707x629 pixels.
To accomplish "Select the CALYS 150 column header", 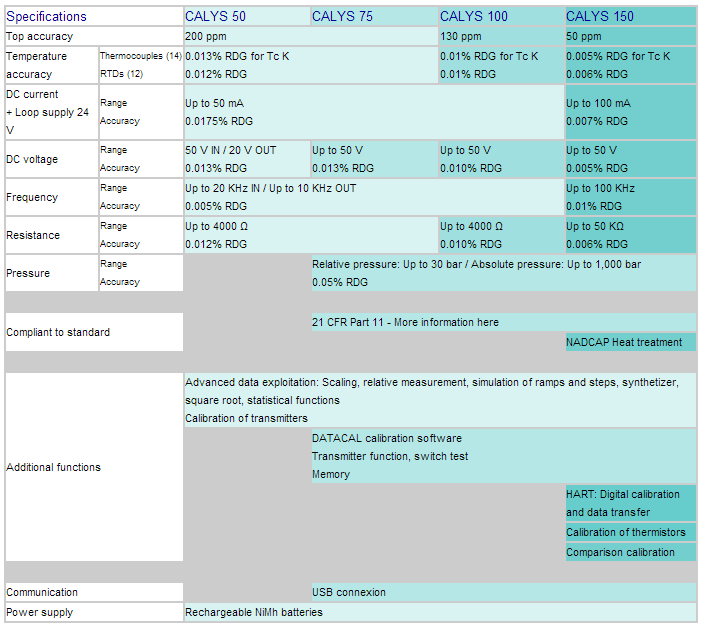I will [600, 16].
